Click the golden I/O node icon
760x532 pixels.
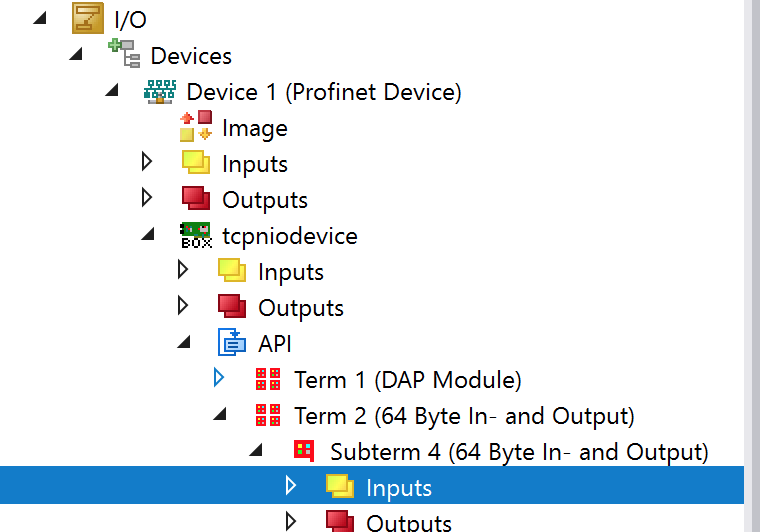pos(88,18)
